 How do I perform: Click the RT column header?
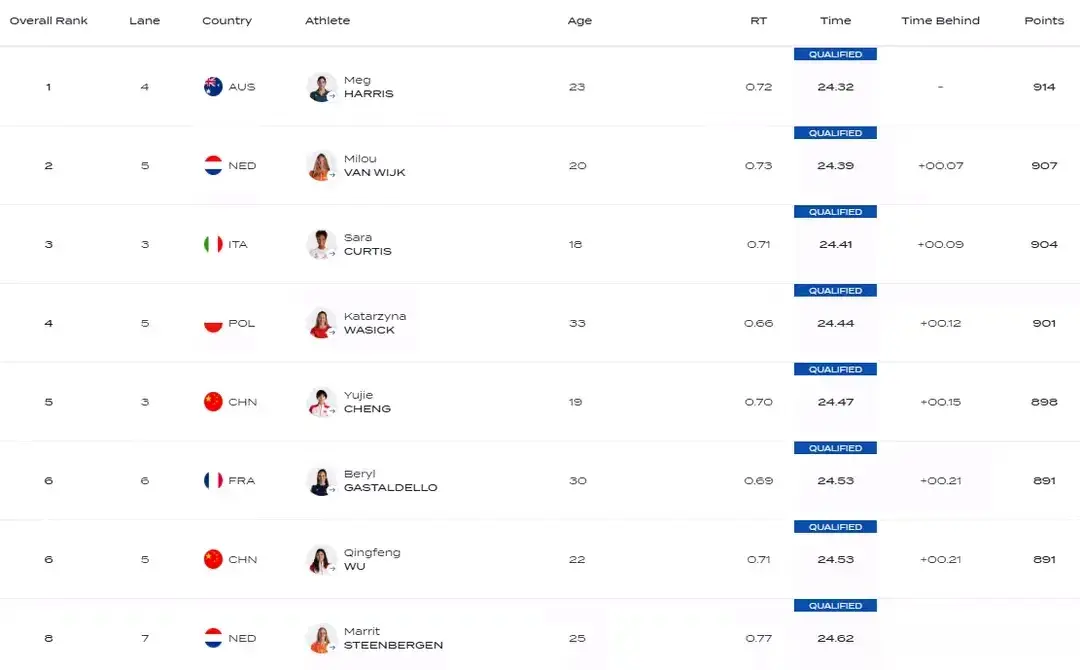pyautogui.click(x=759, y=21)
